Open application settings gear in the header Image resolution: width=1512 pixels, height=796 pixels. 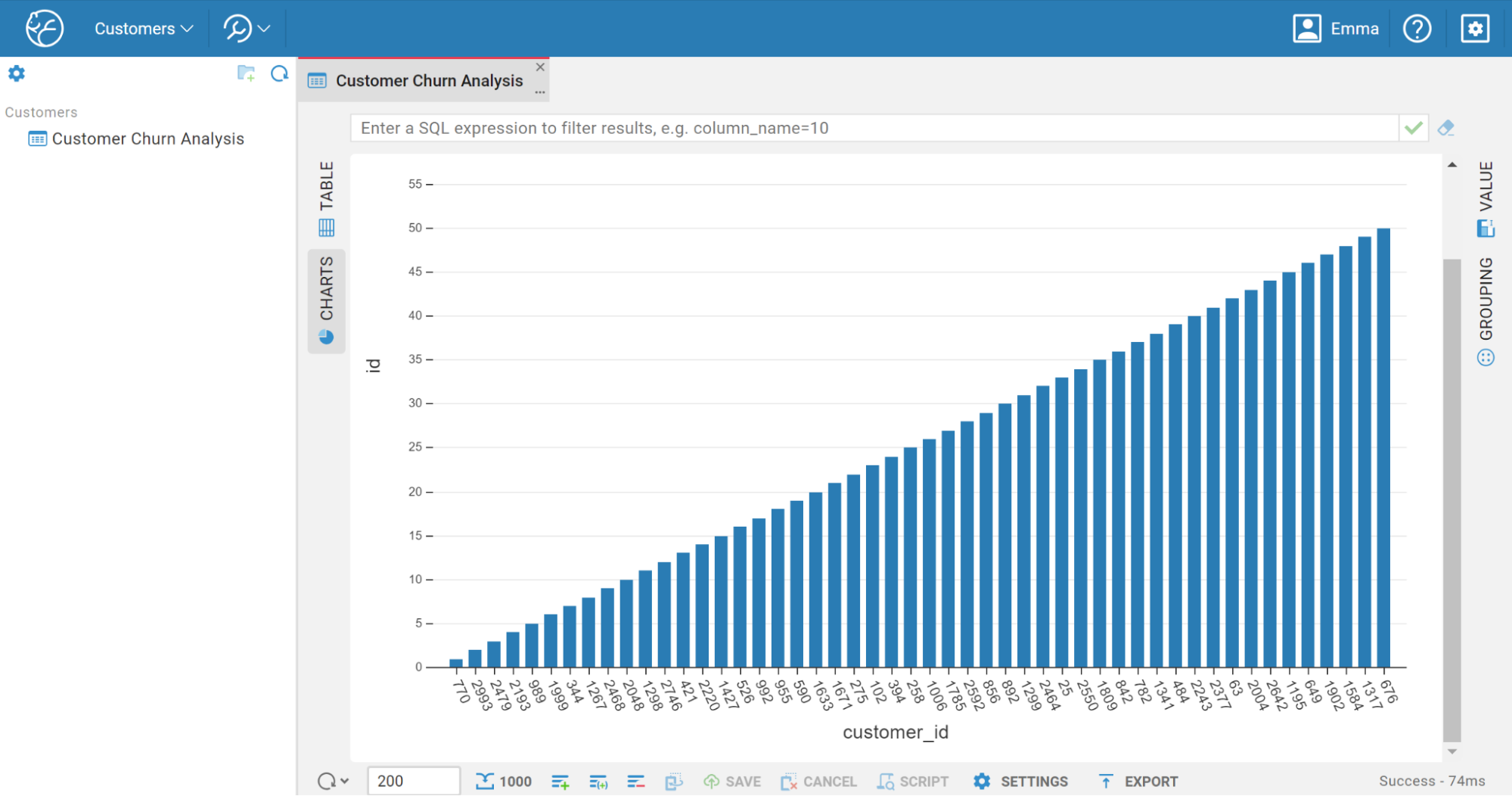(1474, 28)
